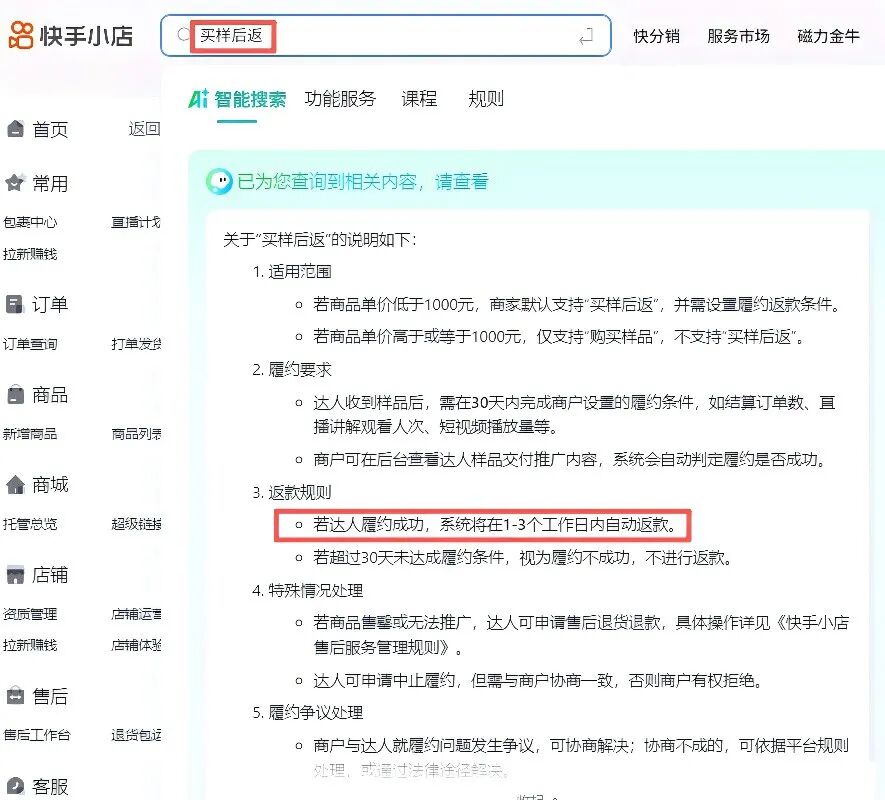The width and height of the screenshot is (885, 800).
Task: Open 常用 section in the sidebar
Action: 50,183
